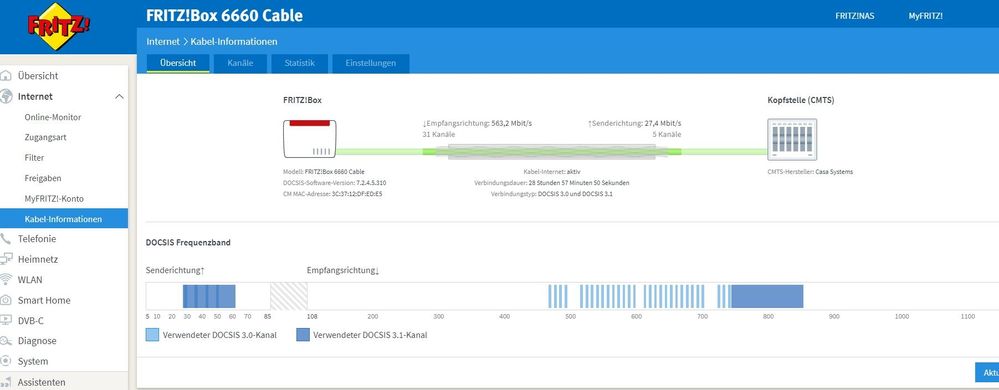Click the CM MAC-Adresse text
Viewport: 999px width, 390px height.
333,194
